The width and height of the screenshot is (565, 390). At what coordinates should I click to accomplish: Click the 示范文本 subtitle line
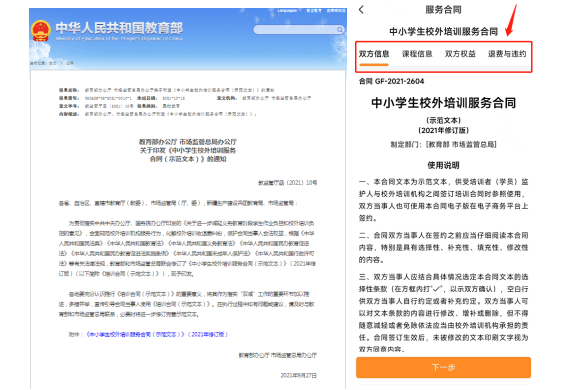[x=443, y=120]
